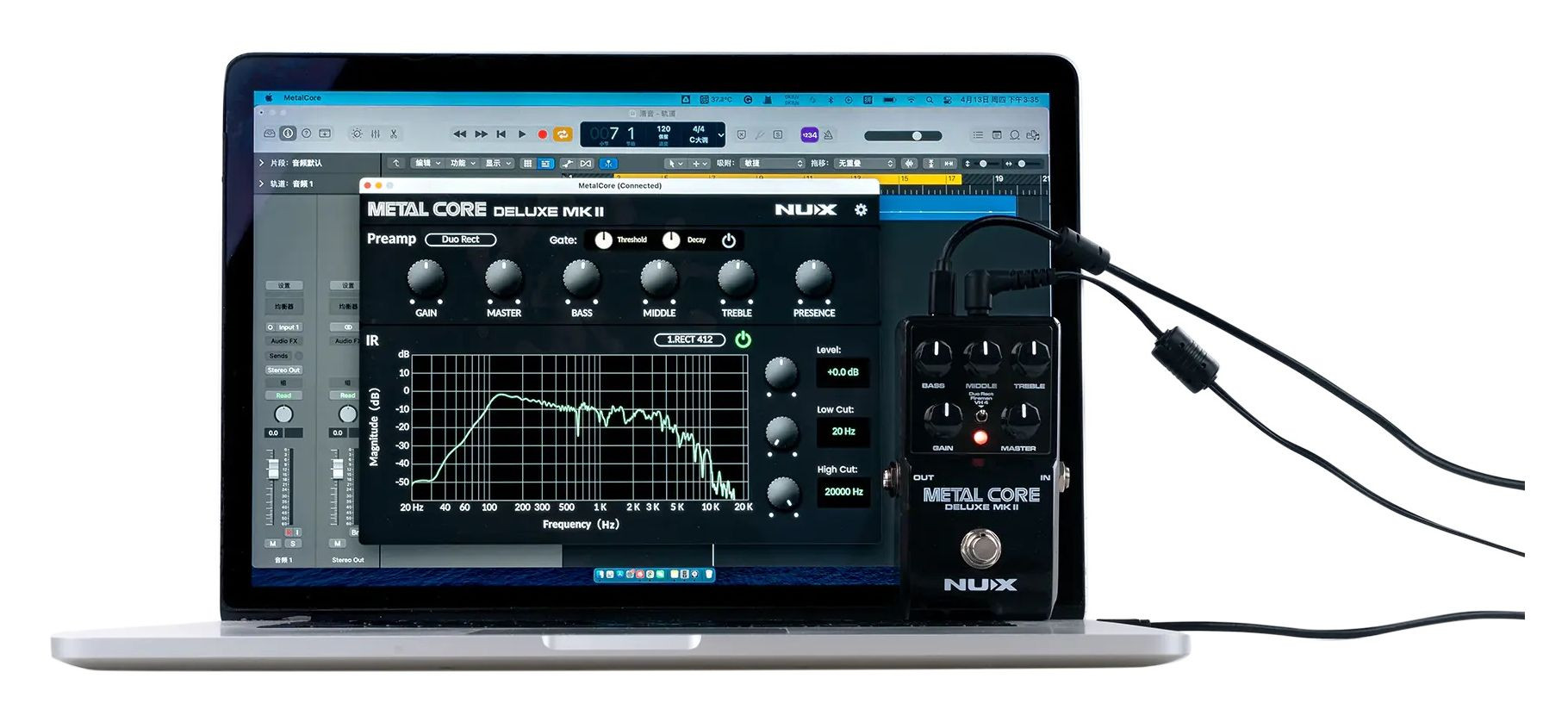Click the Rewind transport icon
This screenshot has width=1568, height=722.
click(x=460, y=134)
